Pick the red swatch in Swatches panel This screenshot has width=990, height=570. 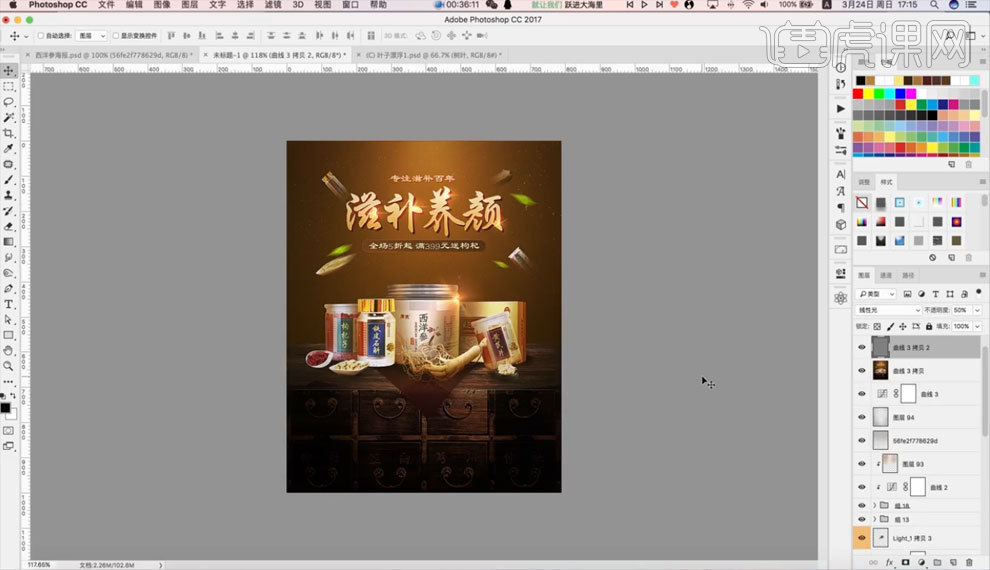click(858, 93)
